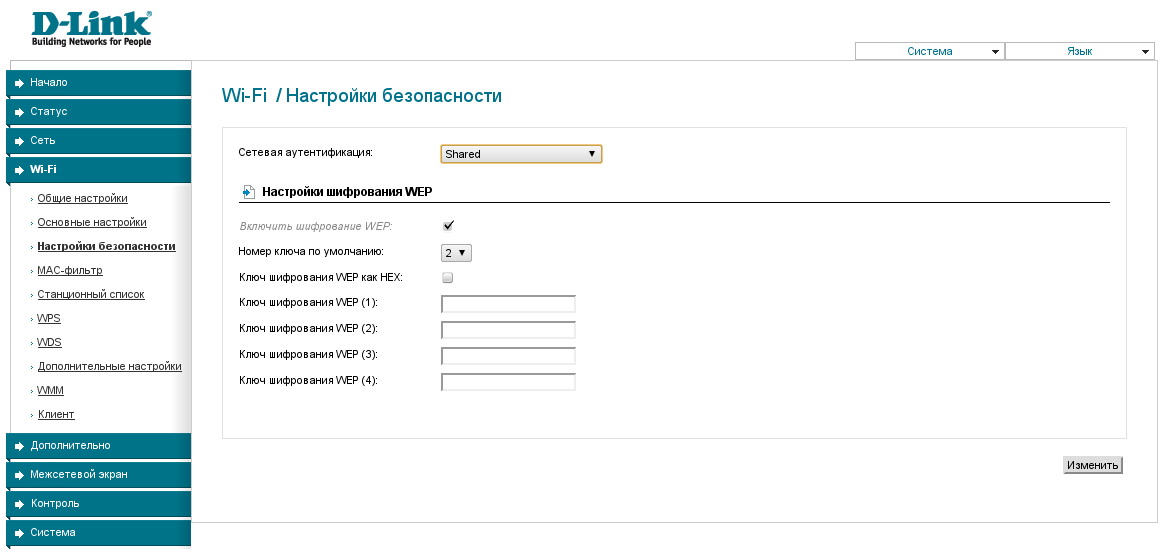This screenshot has width=1173, height=553.
Task: Open the WPS settings link
Action: (x=49, y=318)
